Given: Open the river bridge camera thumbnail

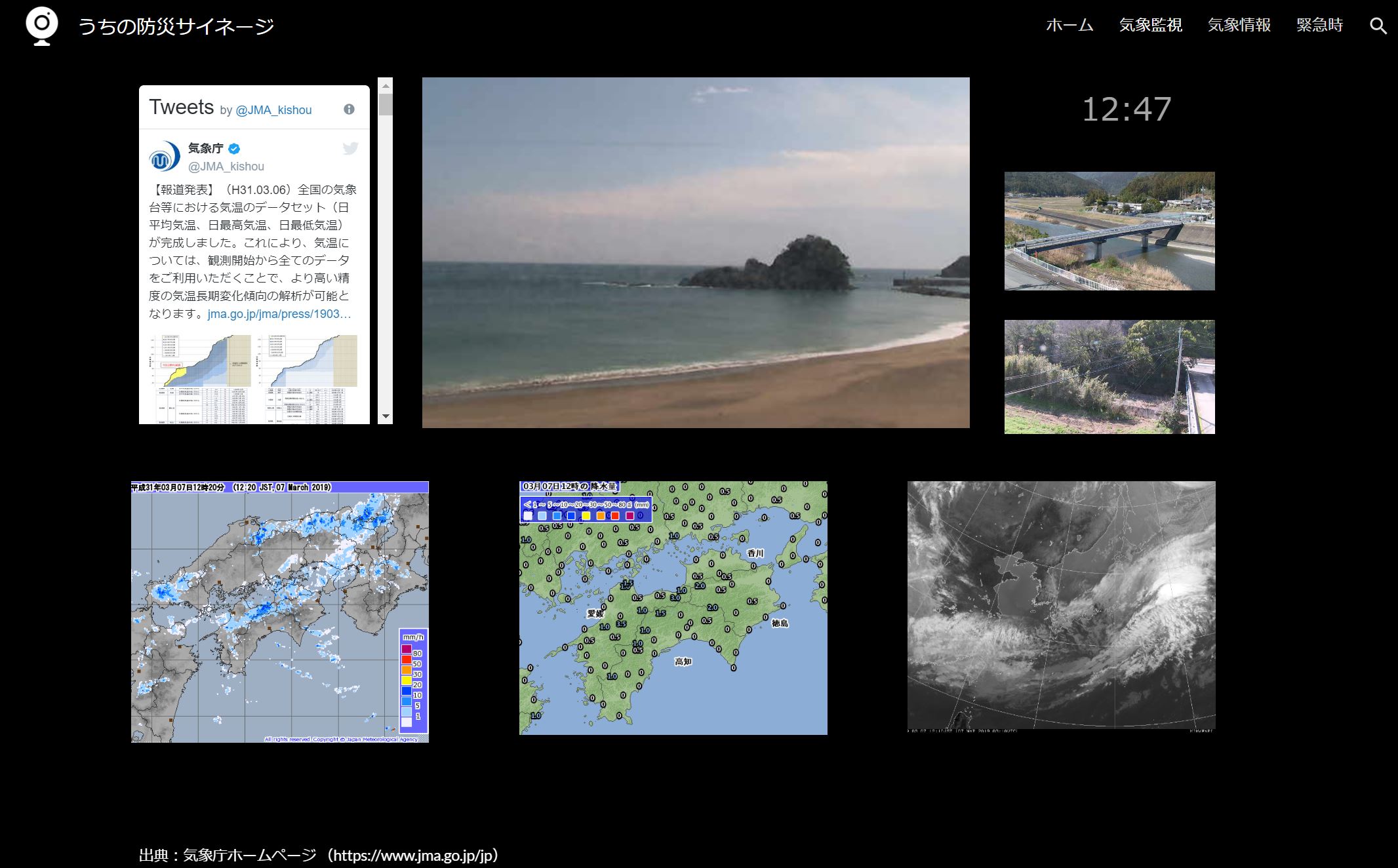Looking at the screenshot, I should (1109, 231).
